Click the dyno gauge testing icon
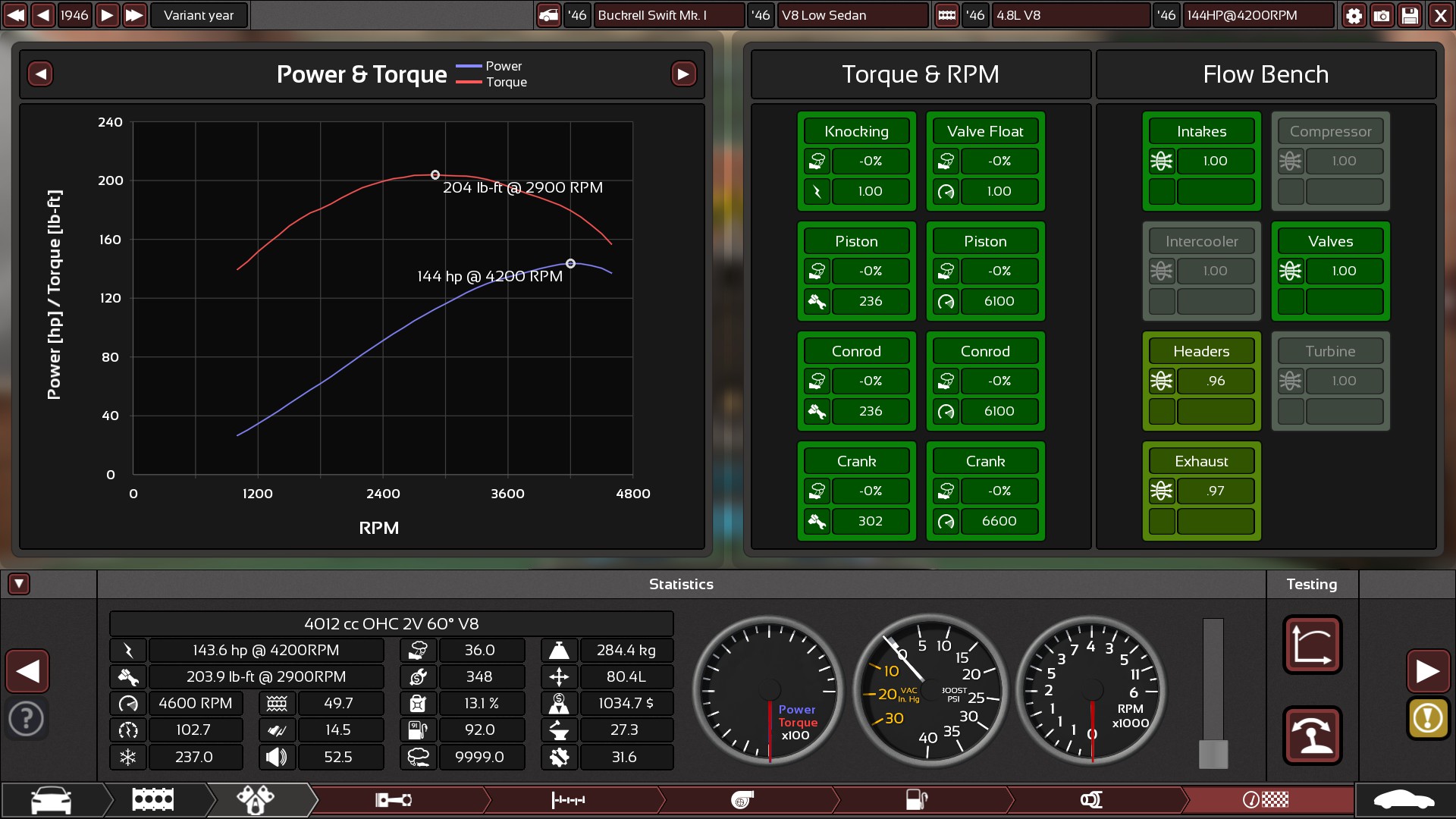1456x819 pixels. pos(1312,736)
